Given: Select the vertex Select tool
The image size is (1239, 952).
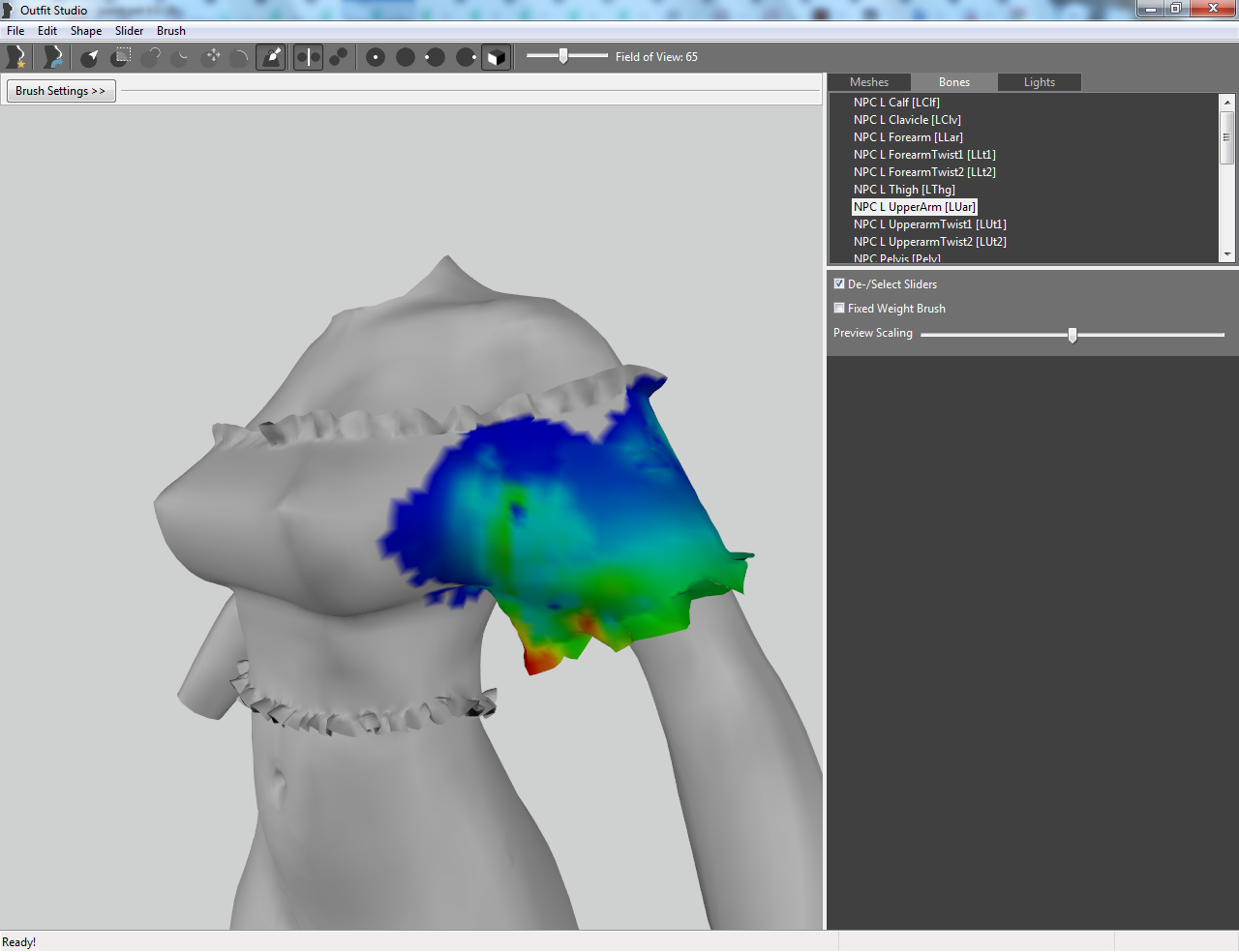Looking at the screenshot, I should [90, 57].
